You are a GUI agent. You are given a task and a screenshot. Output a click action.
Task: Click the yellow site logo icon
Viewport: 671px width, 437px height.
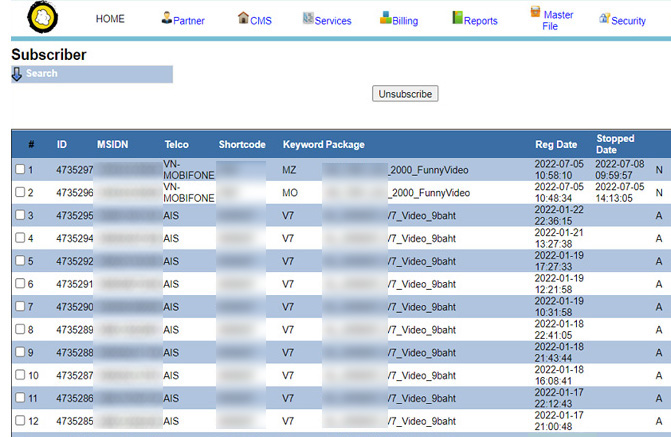(44, 18)
